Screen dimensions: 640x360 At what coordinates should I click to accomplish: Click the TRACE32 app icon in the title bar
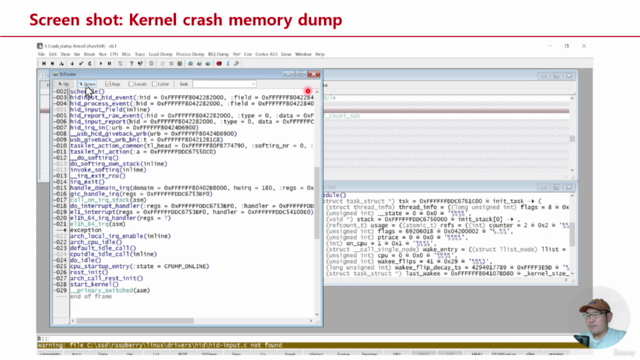[x=40, y=46]
